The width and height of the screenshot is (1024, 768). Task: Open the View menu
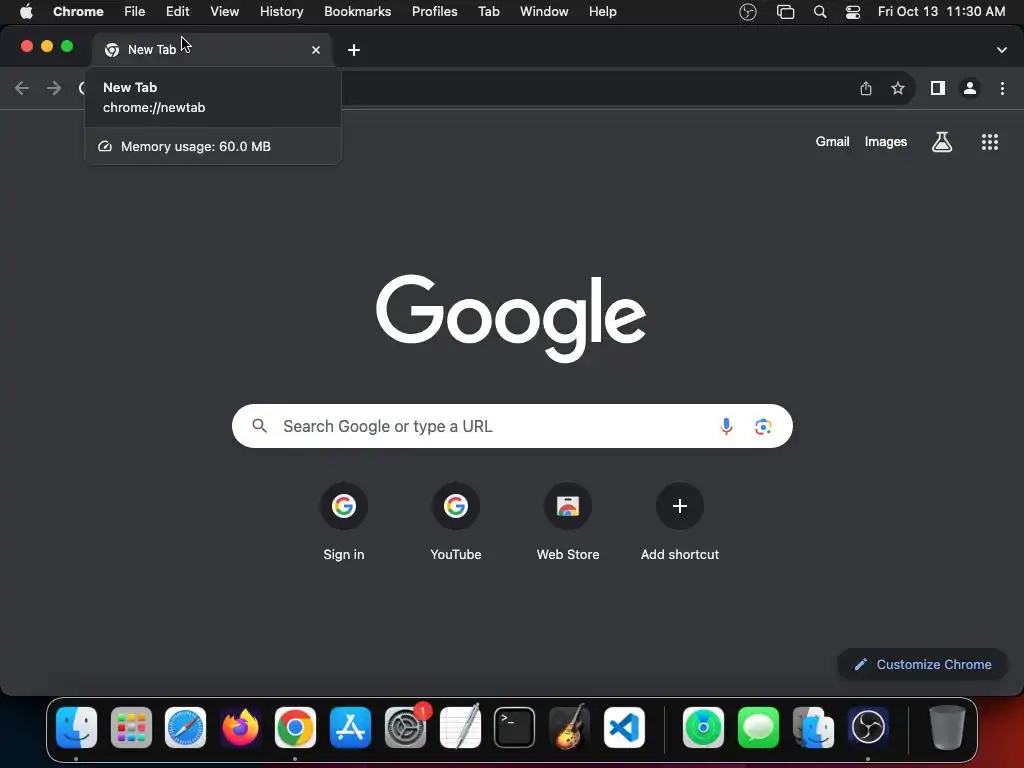tap(224, 12)
